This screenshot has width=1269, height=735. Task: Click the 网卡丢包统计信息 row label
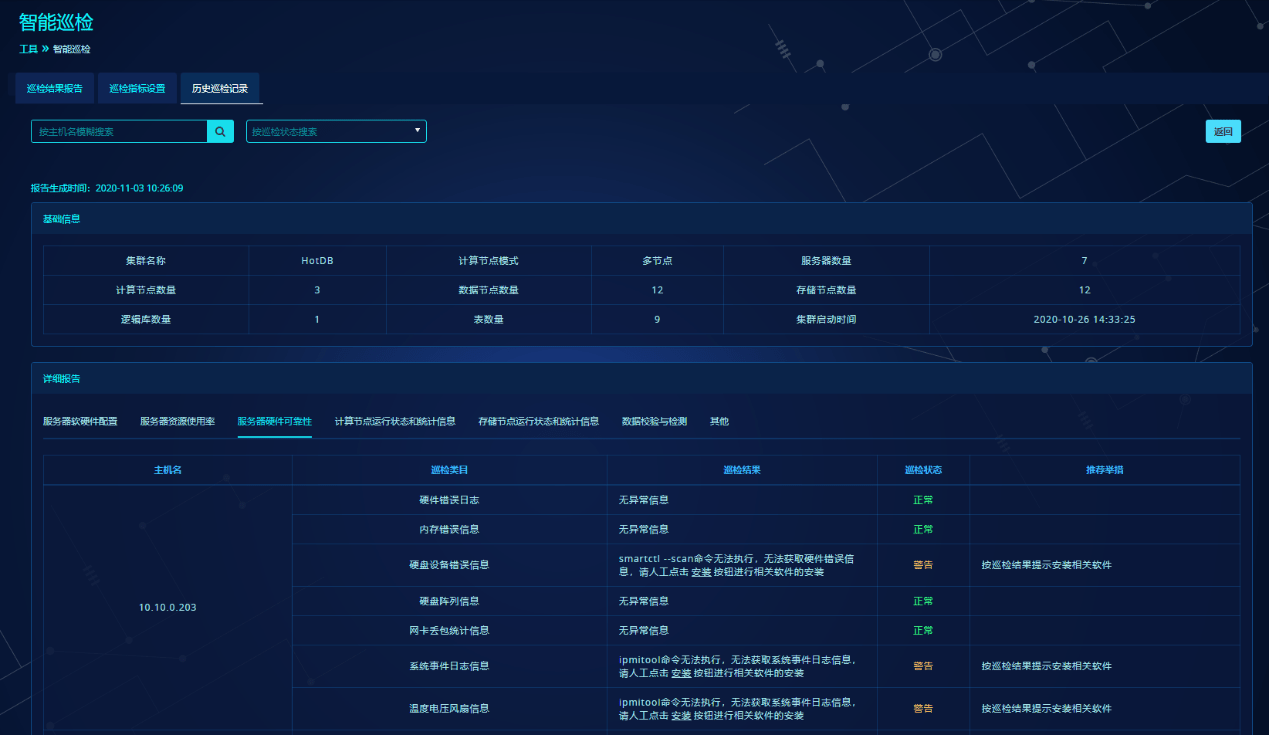pos(449,630)
